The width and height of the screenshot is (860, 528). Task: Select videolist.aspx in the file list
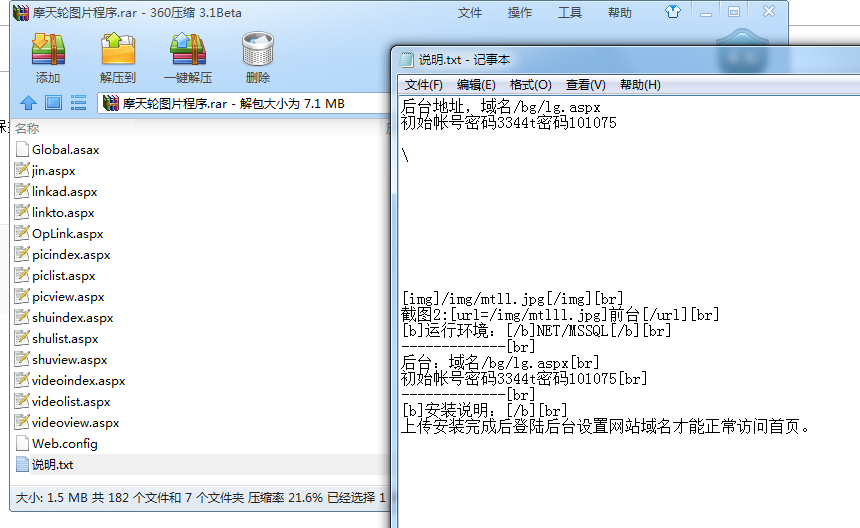tap(71, 401)
